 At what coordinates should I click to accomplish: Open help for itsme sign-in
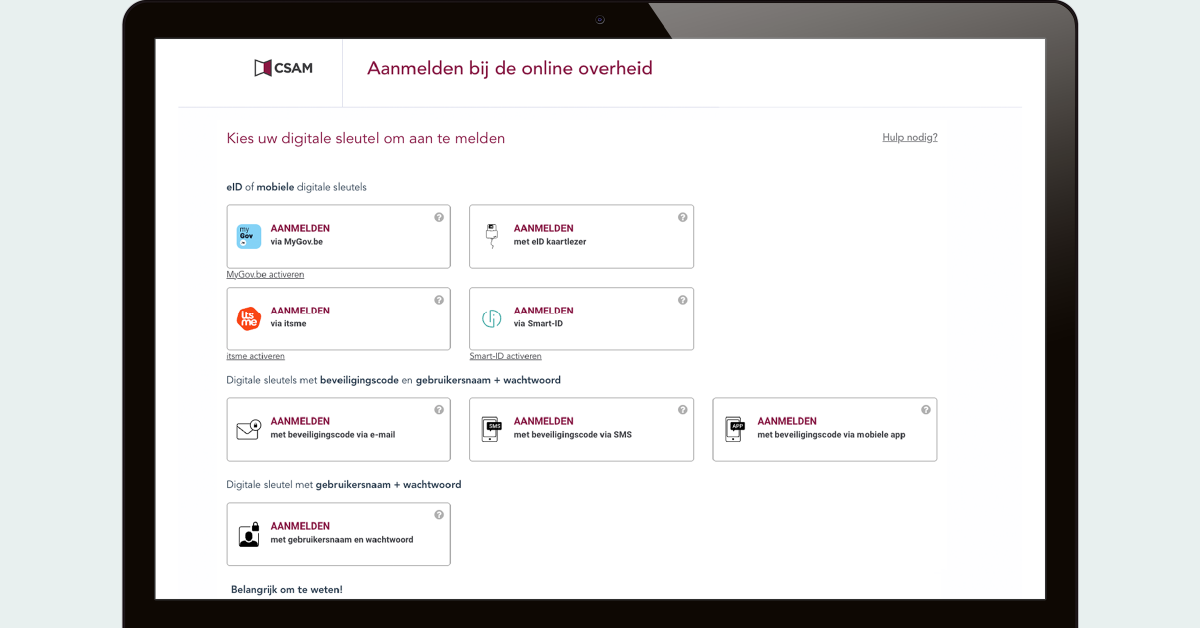pyautogui.click(x=439, y=300)
